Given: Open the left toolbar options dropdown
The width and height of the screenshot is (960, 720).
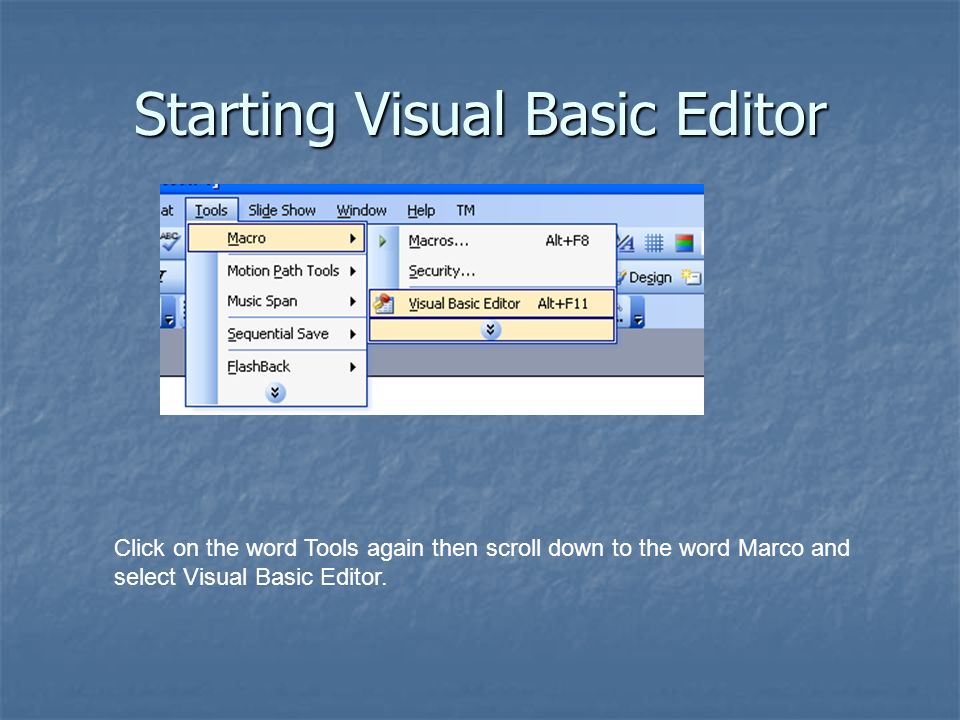Looking at the screenshot, I should coord(168,313).
